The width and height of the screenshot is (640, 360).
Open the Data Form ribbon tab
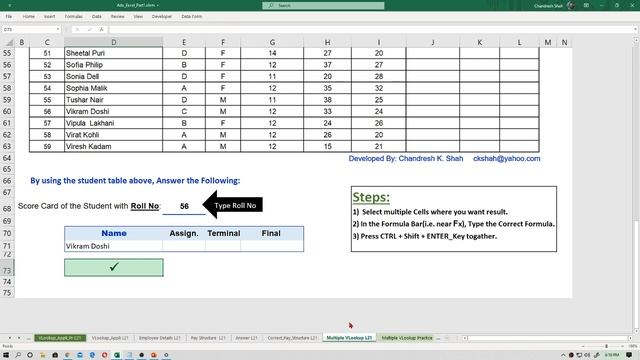(x=191, y=17)
